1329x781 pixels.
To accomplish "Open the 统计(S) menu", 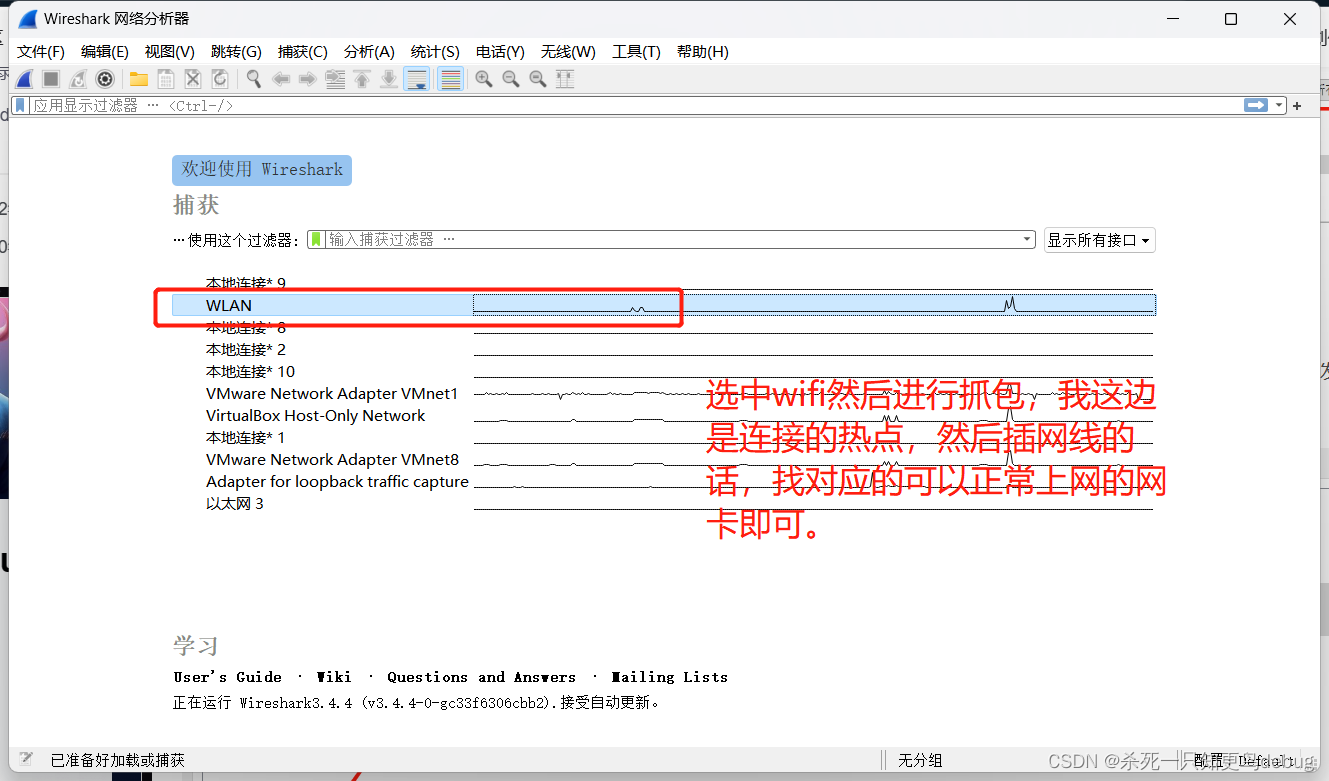I will point(435,52).
